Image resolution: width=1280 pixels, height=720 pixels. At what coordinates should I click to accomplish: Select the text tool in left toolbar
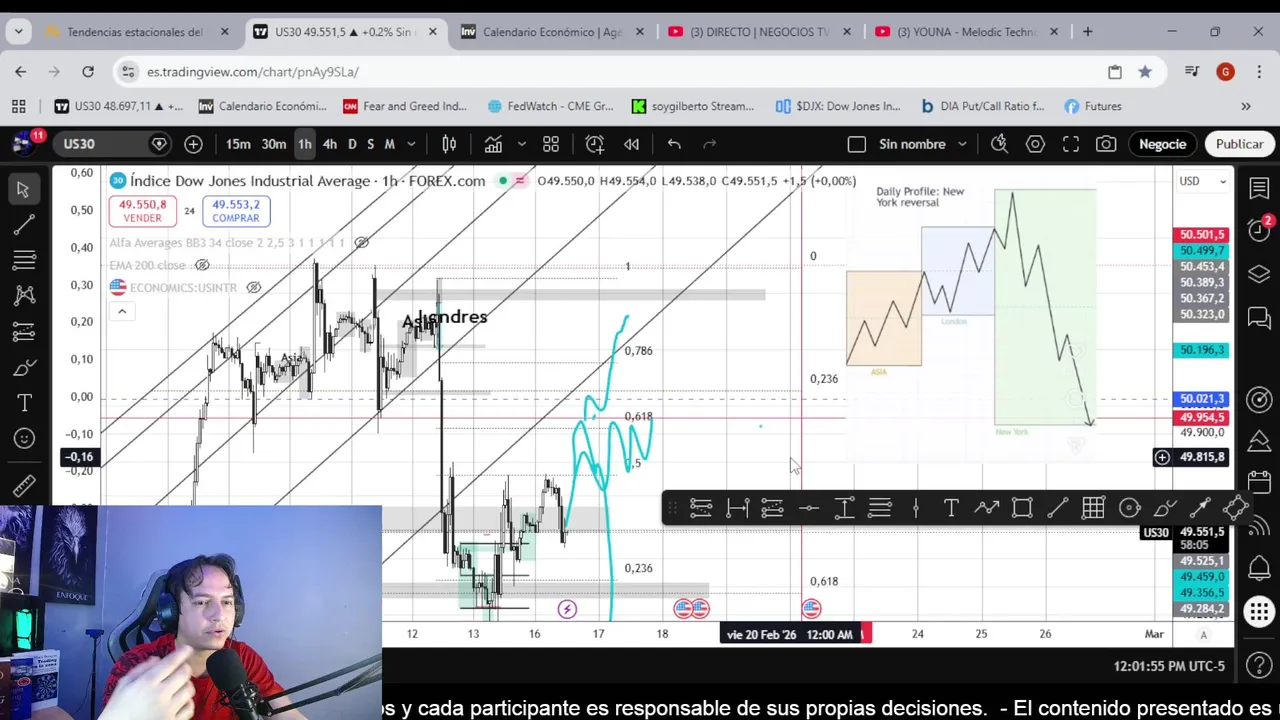pyautogui.click(x=23, y=403)
